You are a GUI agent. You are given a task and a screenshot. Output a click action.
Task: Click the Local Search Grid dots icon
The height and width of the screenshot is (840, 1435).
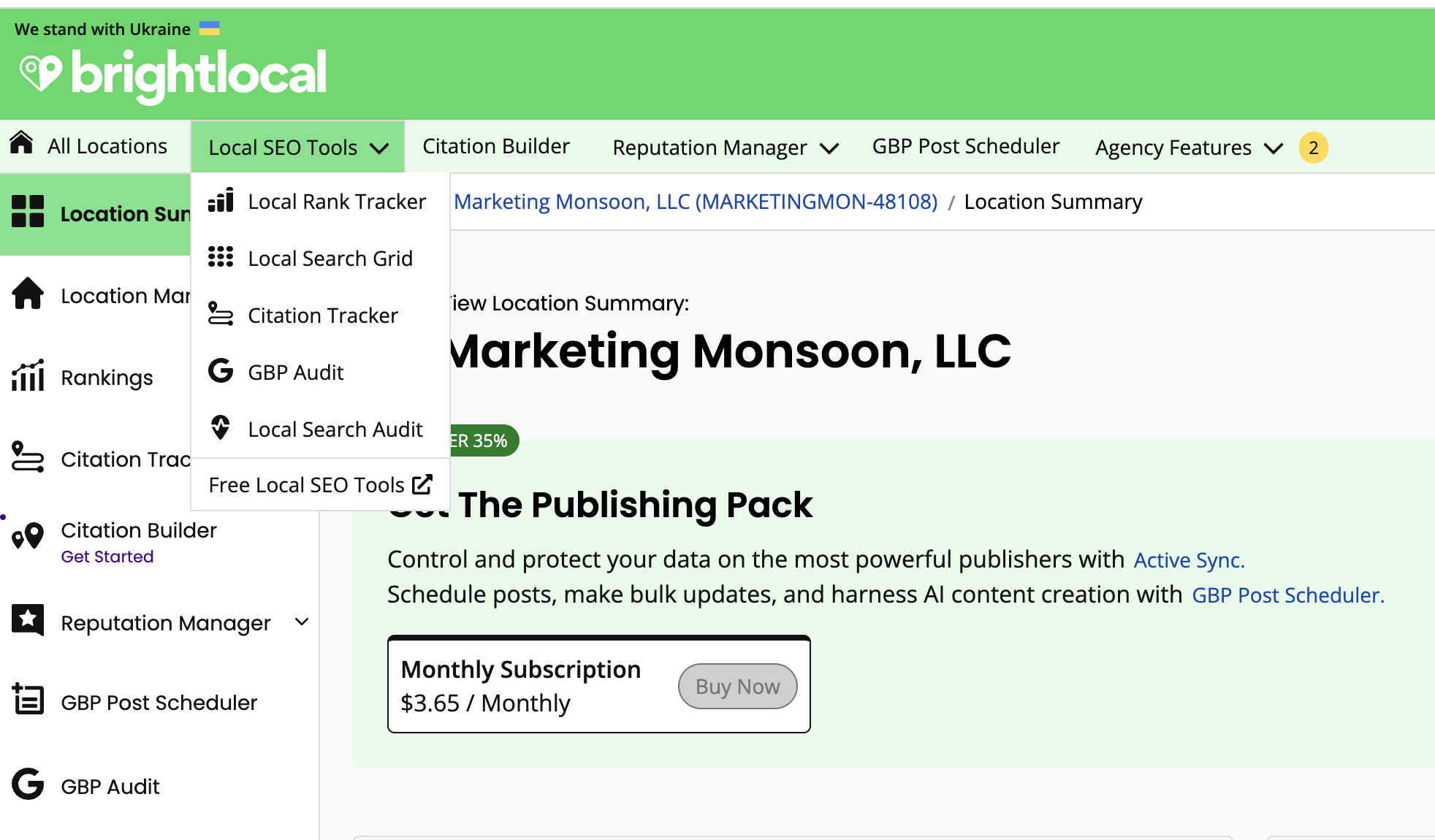pos(221,257)
